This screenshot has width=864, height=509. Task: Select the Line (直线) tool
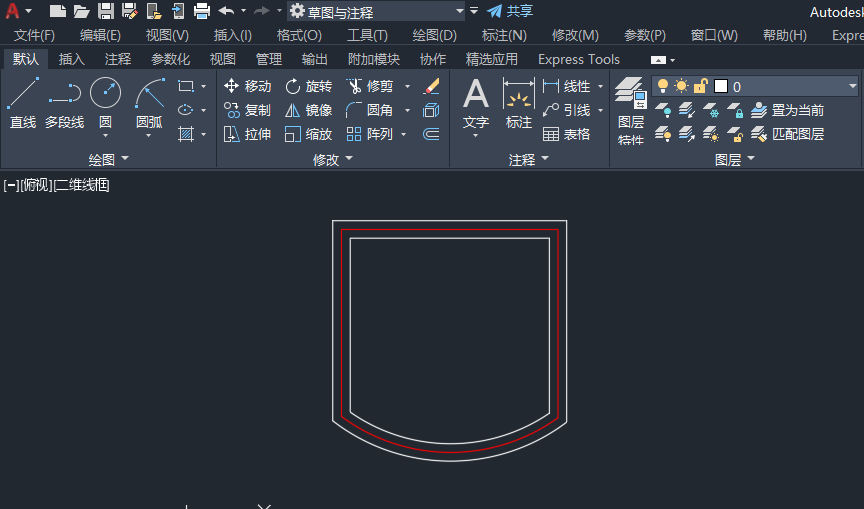pyautogui.click(x=23, y=103)
